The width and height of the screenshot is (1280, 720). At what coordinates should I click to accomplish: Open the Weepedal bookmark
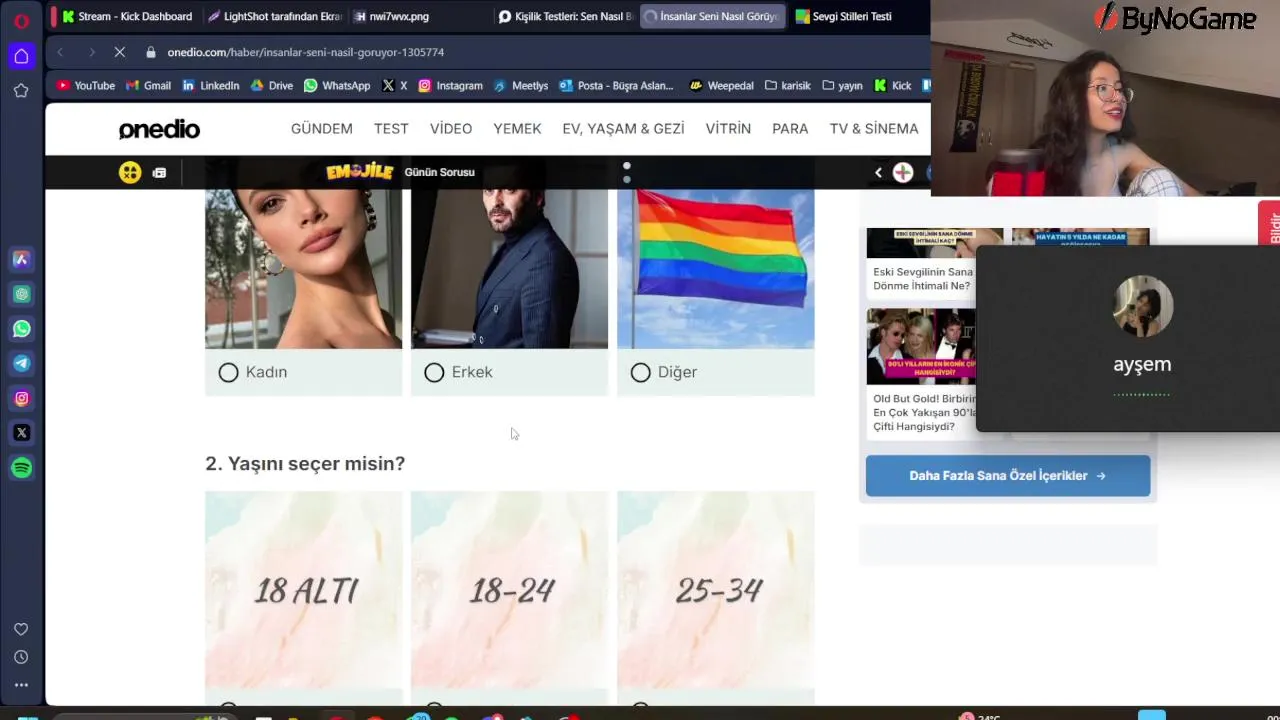click(x=722, y=86)
